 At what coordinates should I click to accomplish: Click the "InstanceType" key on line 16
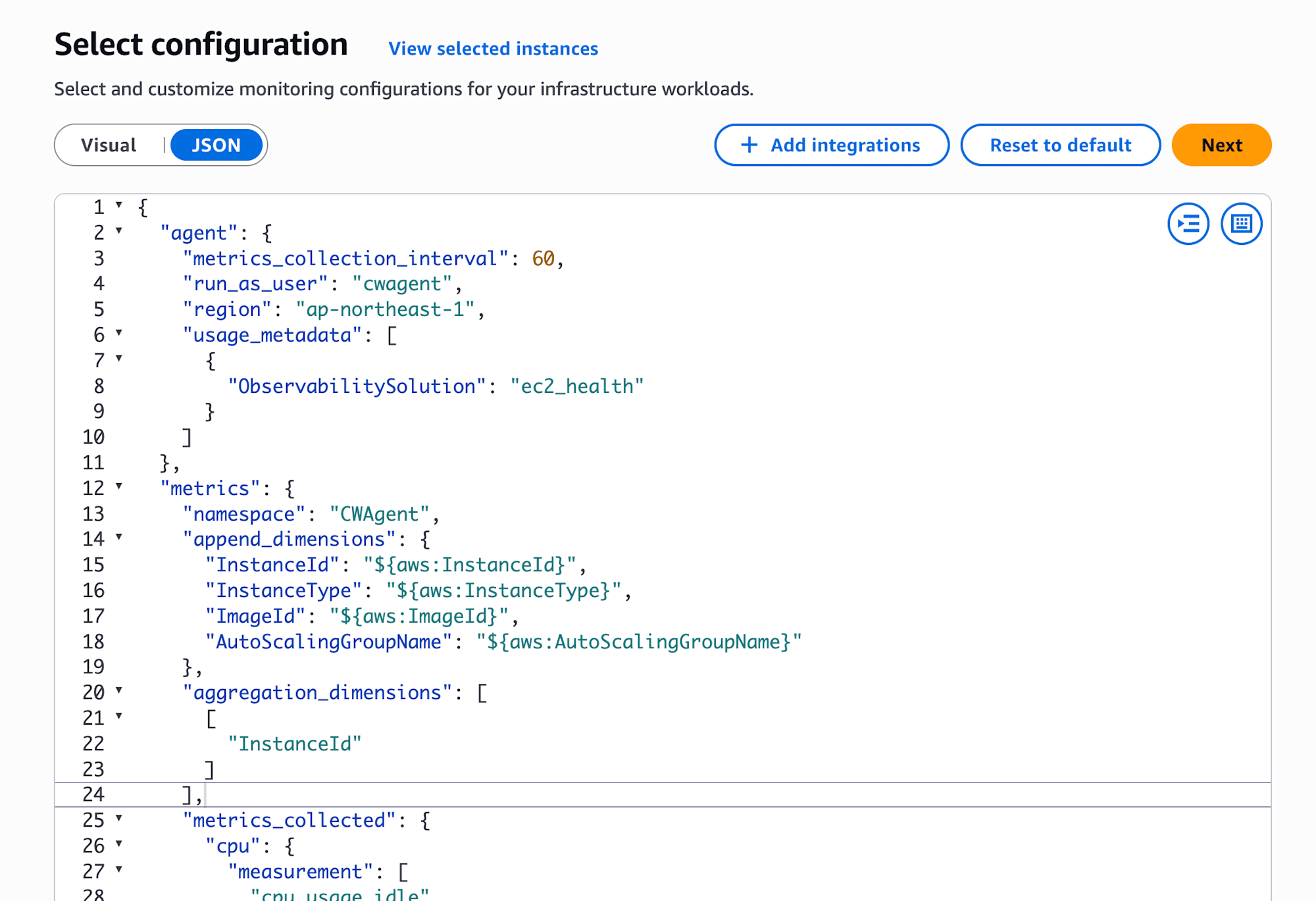coord(283,591)
